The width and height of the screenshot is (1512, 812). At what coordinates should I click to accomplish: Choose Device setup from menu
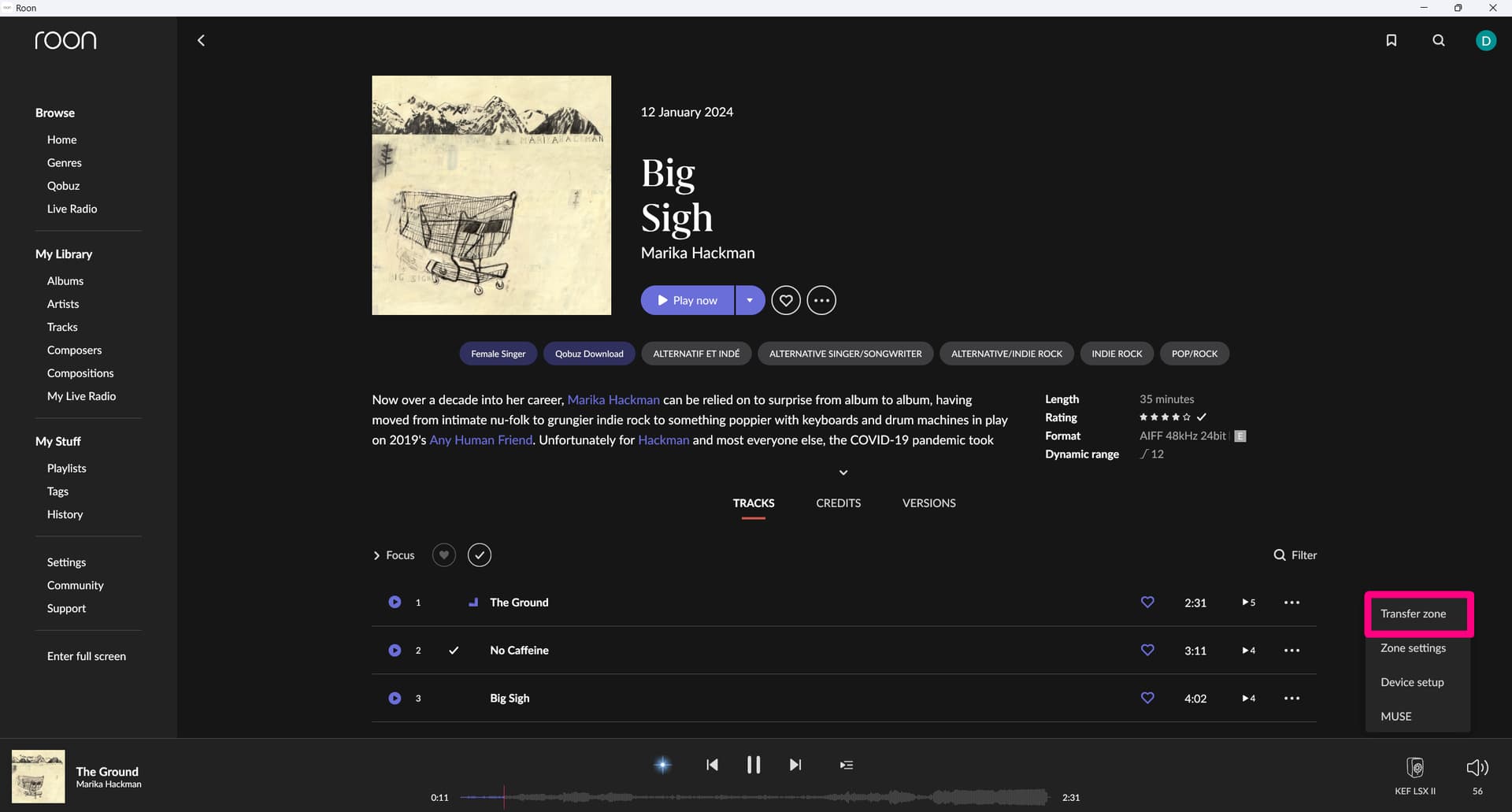click(x=1412, y=682)
